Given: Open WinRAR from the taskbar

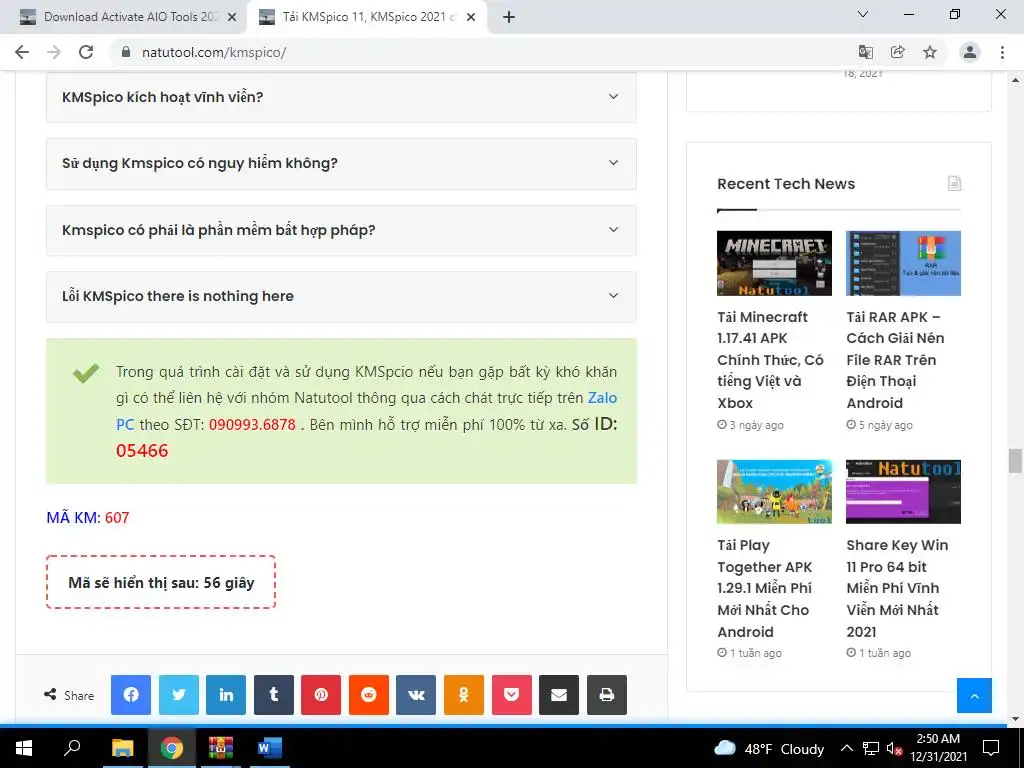Looking at the screenshot, I should click(221, 748).
